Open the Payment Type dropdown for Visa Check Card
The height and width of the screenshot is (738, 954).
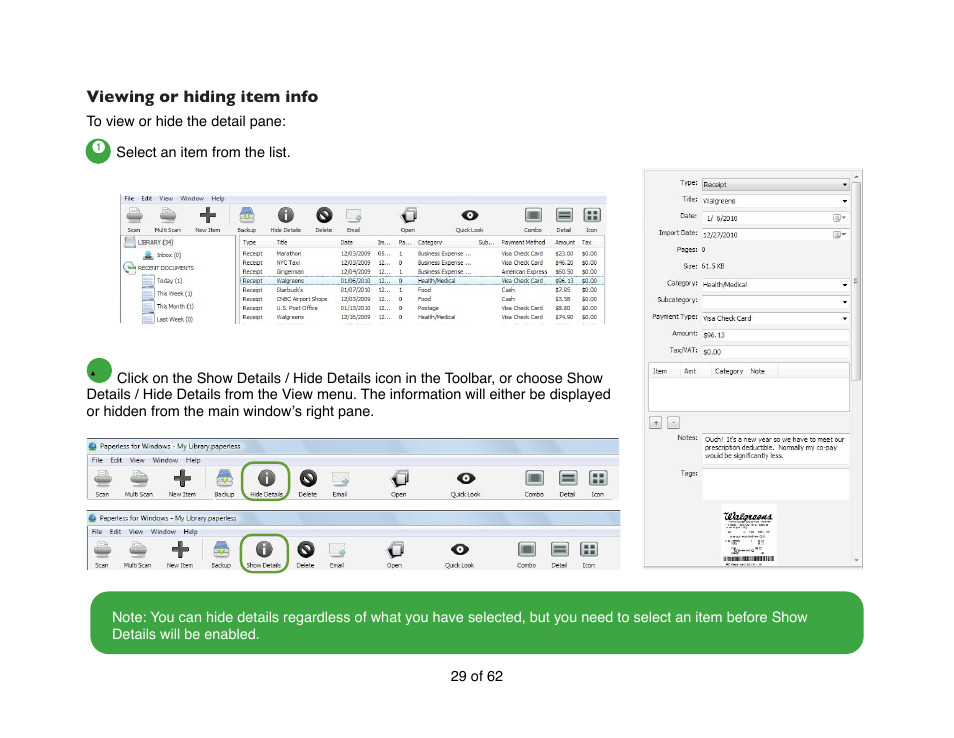[845, 316]
